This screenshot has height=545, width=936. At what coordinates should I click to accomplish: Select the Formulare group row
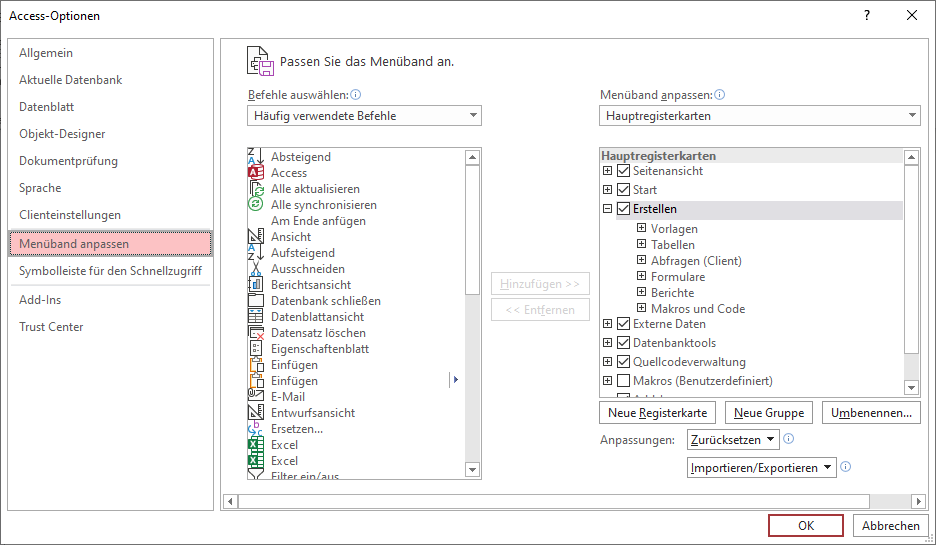(x=678, y=276)
